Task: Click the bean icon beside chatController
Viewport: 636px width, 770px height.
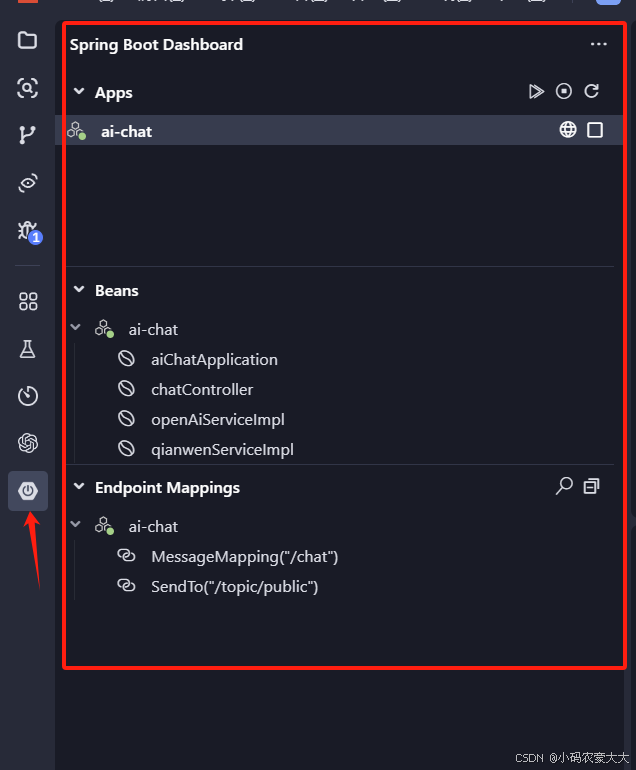Action: [126, 389]
